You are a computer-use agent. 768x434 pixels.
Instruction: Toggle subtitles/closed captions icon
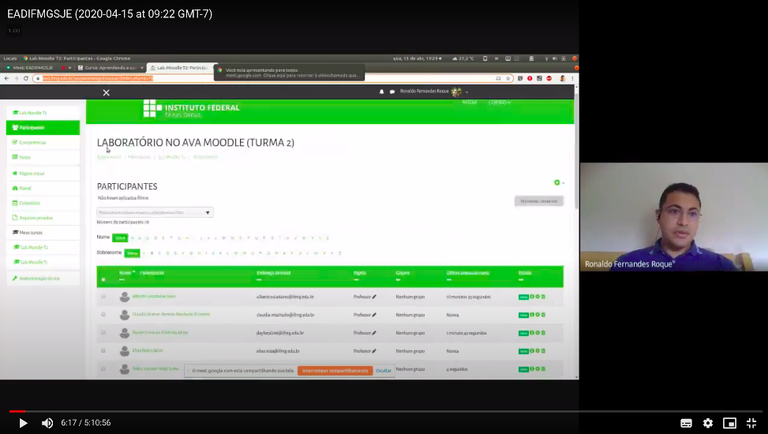tap(686, 423)
